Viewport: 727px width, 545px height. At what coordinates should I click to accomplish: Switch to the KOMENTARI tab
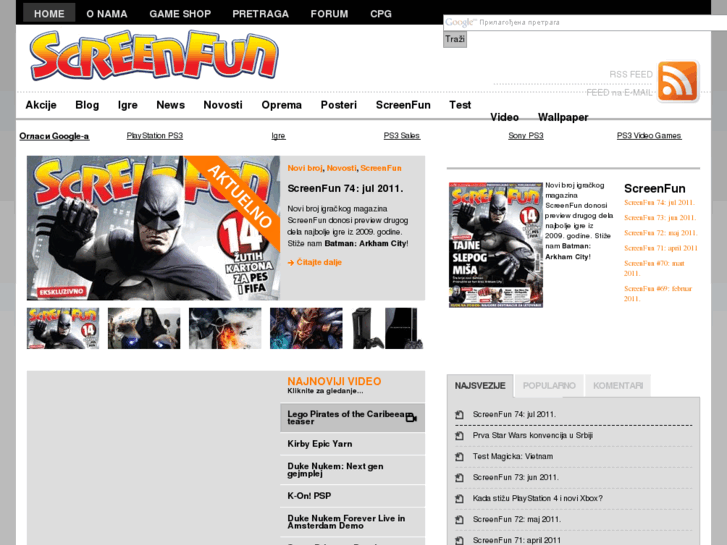[618, 386]
